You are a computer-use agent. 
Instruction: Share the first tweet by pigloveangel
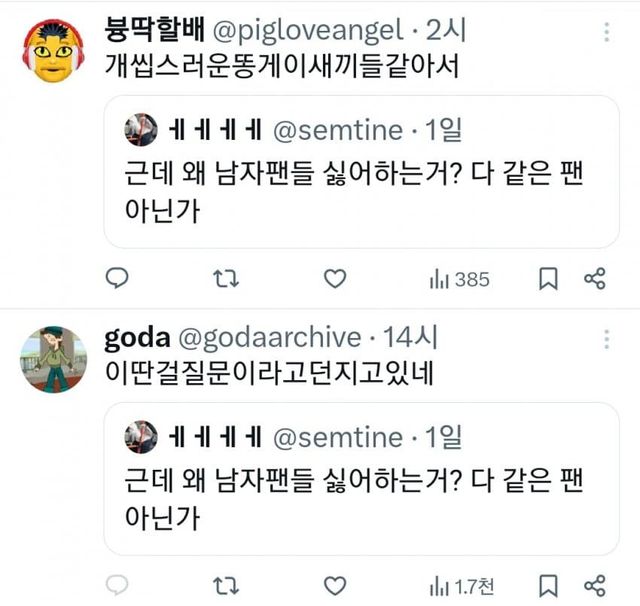pos(594,279)
